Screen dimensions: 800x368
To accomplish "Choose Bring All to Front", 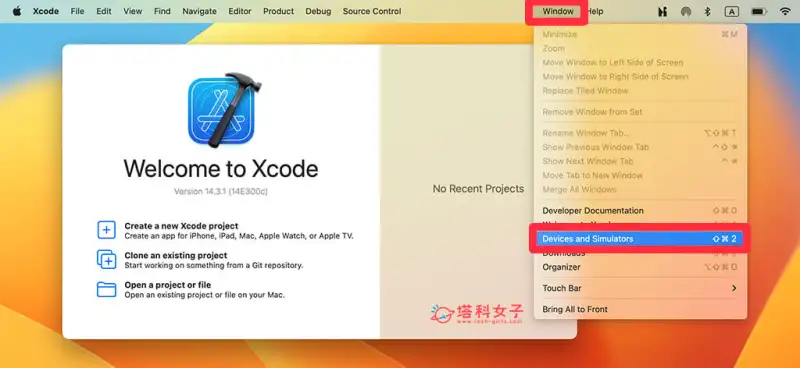I will point(641,309).
